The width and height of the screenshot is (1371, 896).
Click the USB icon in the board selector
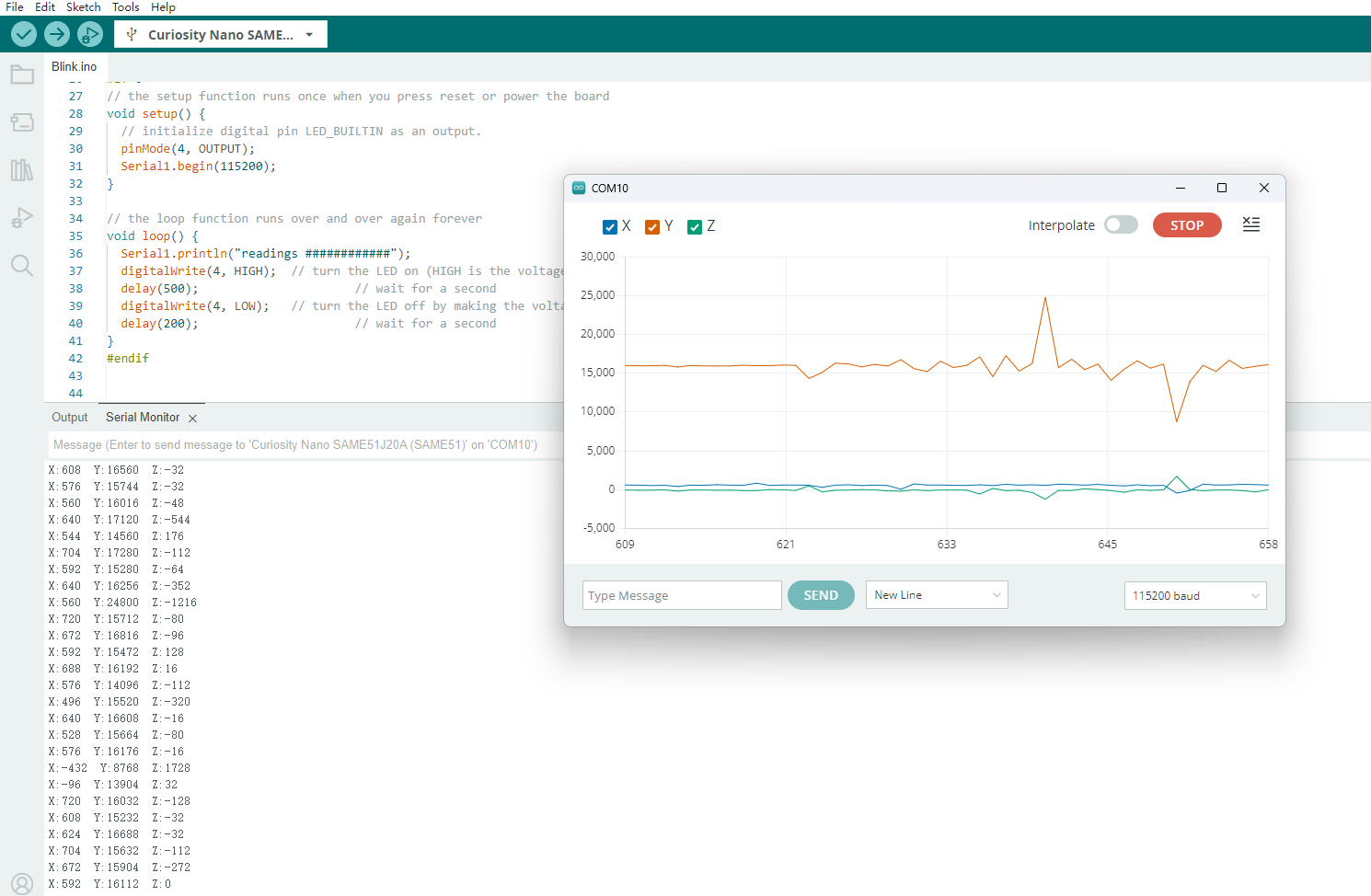pyautogui.click(x=132, y=35)
